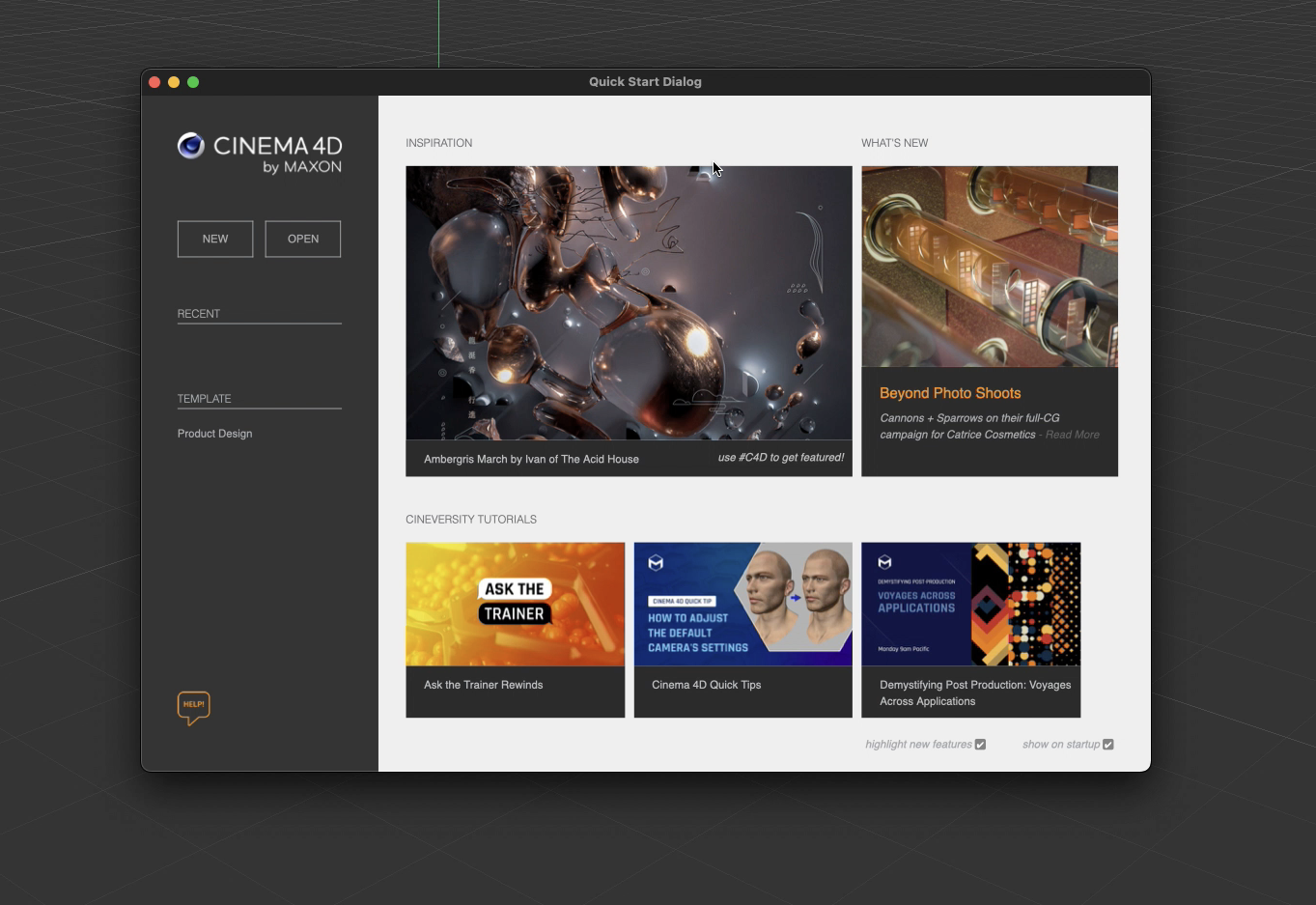The width and height of the screenshot is (1316, 905).
Task: Click the Cinema 4D Quick Tips caption
Action: coord(706,685)
